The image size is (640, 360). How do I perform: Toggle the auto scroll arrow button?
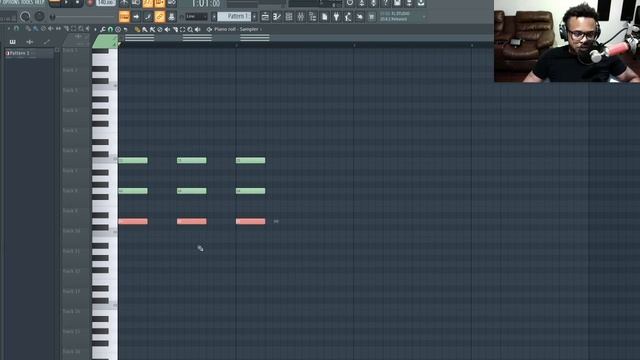click(x=136, y=16)
